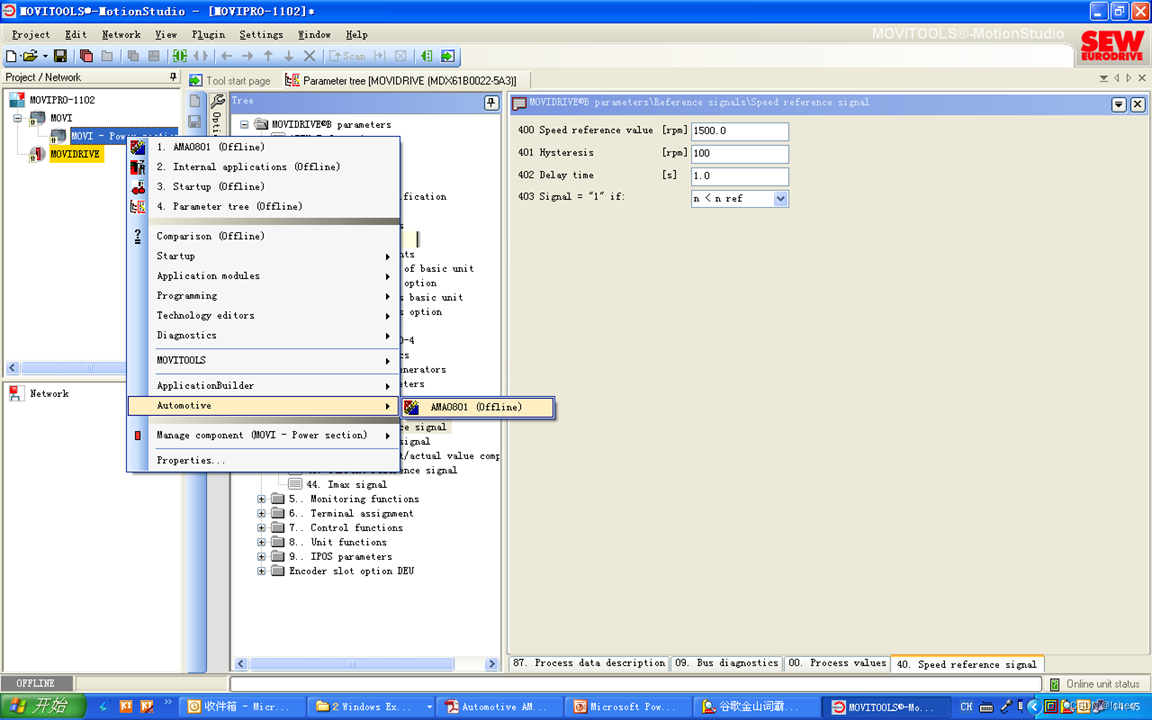Open the Settings menu
The height and width of the screenshot is (720, 1152).
(261, 35)
